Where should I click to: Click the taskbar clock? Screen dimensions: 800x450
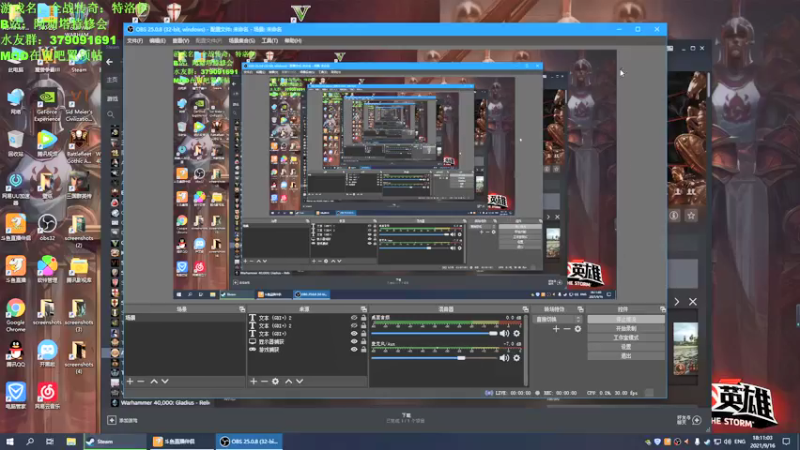coord(762,441)
